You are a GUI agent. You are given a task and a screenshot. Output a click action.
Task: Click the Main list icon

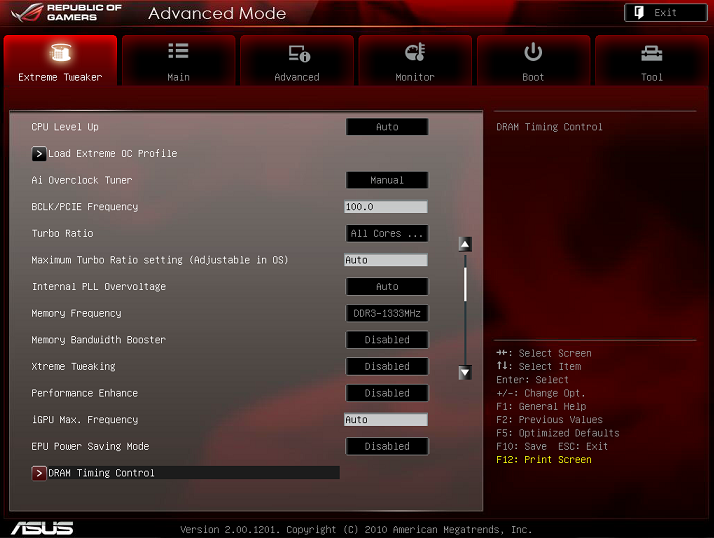coord(178,51)
